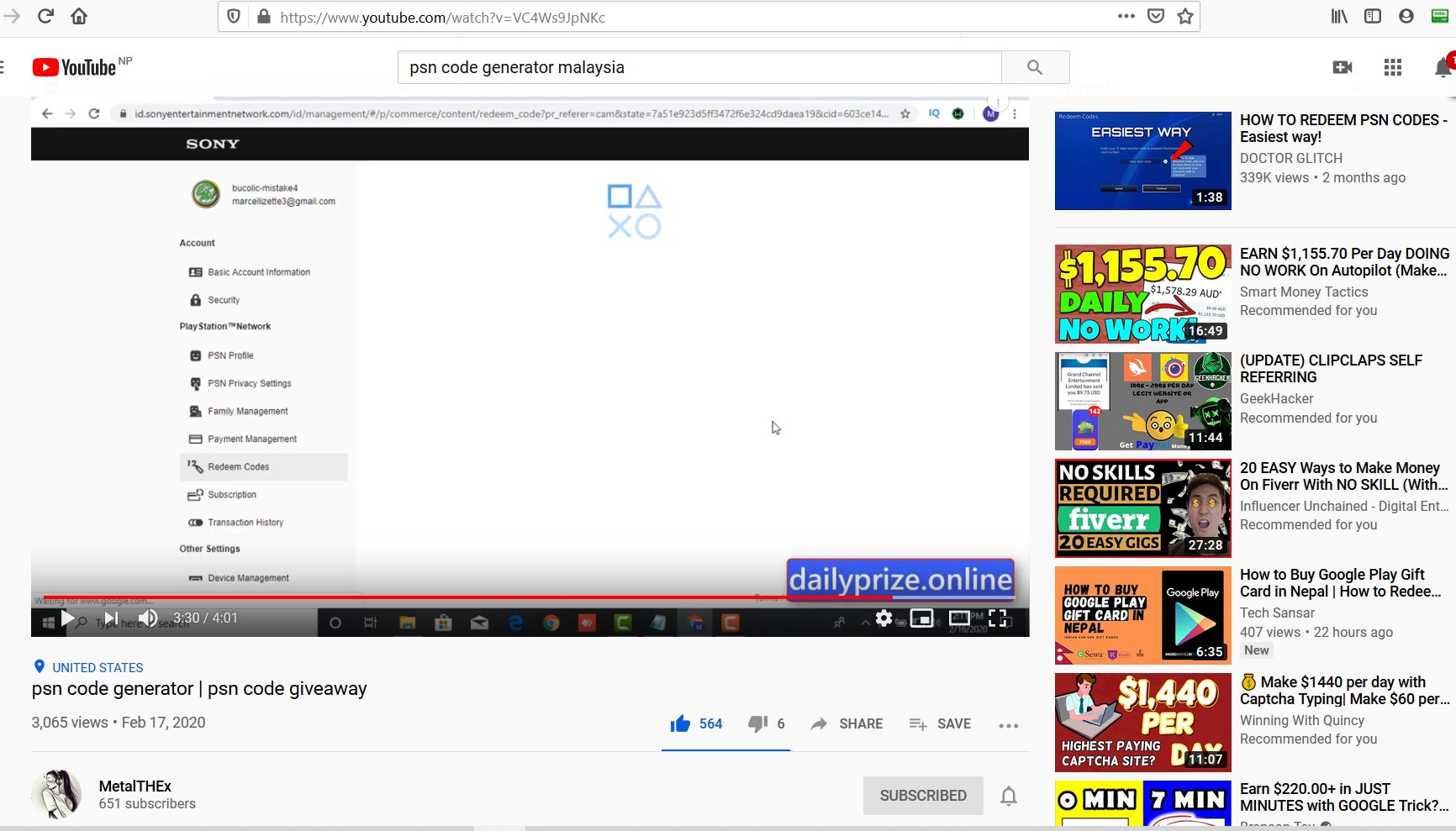Open Make $1440 per day captcha video thumbnail
Viewport: 1456px width, 831px height.
pos(1143,723)
